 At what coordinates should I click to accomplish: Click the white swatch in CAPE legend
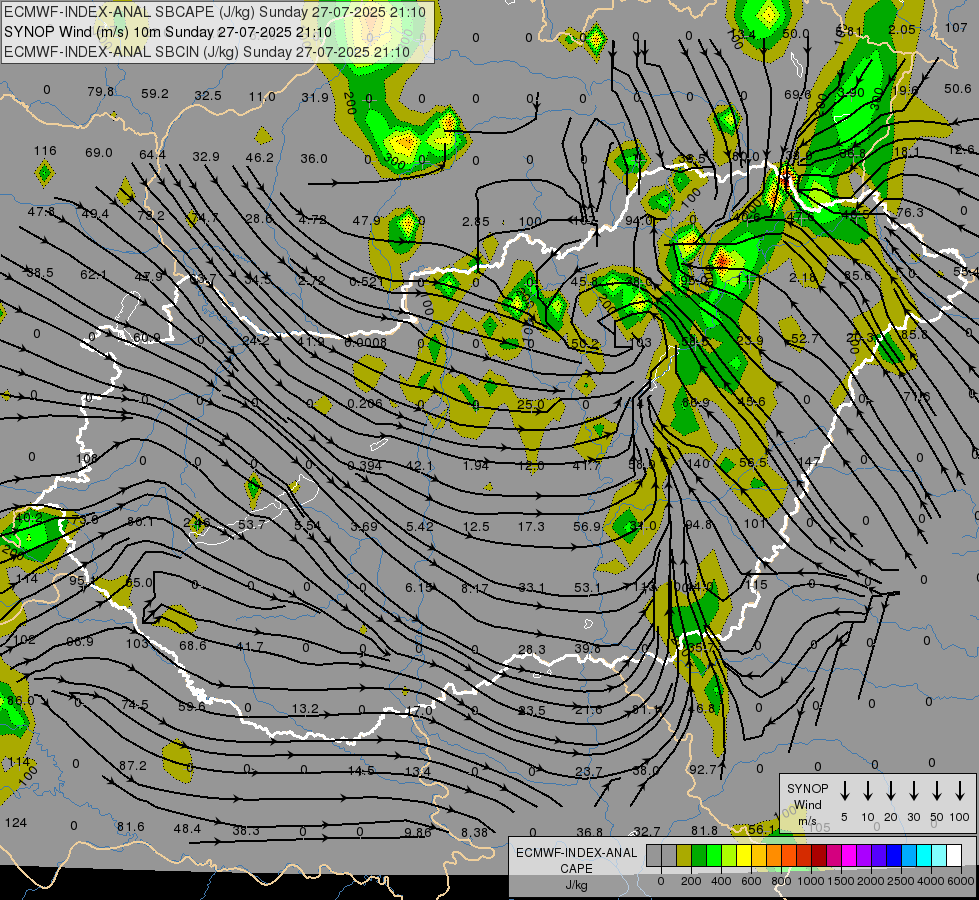[x=953, y=856]
